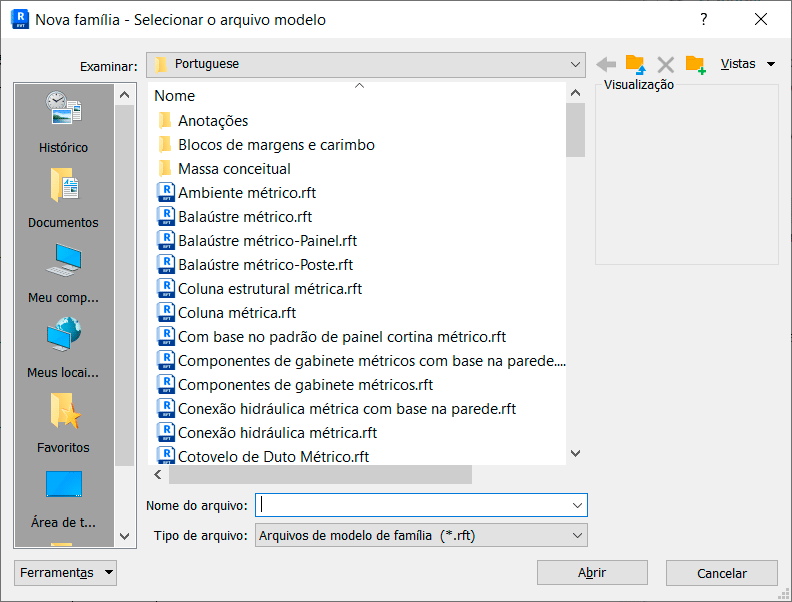Screen dimensions: 792x602
Task: Select Meus locais de rede sidebar icon
Action: [x=63, y=347]
